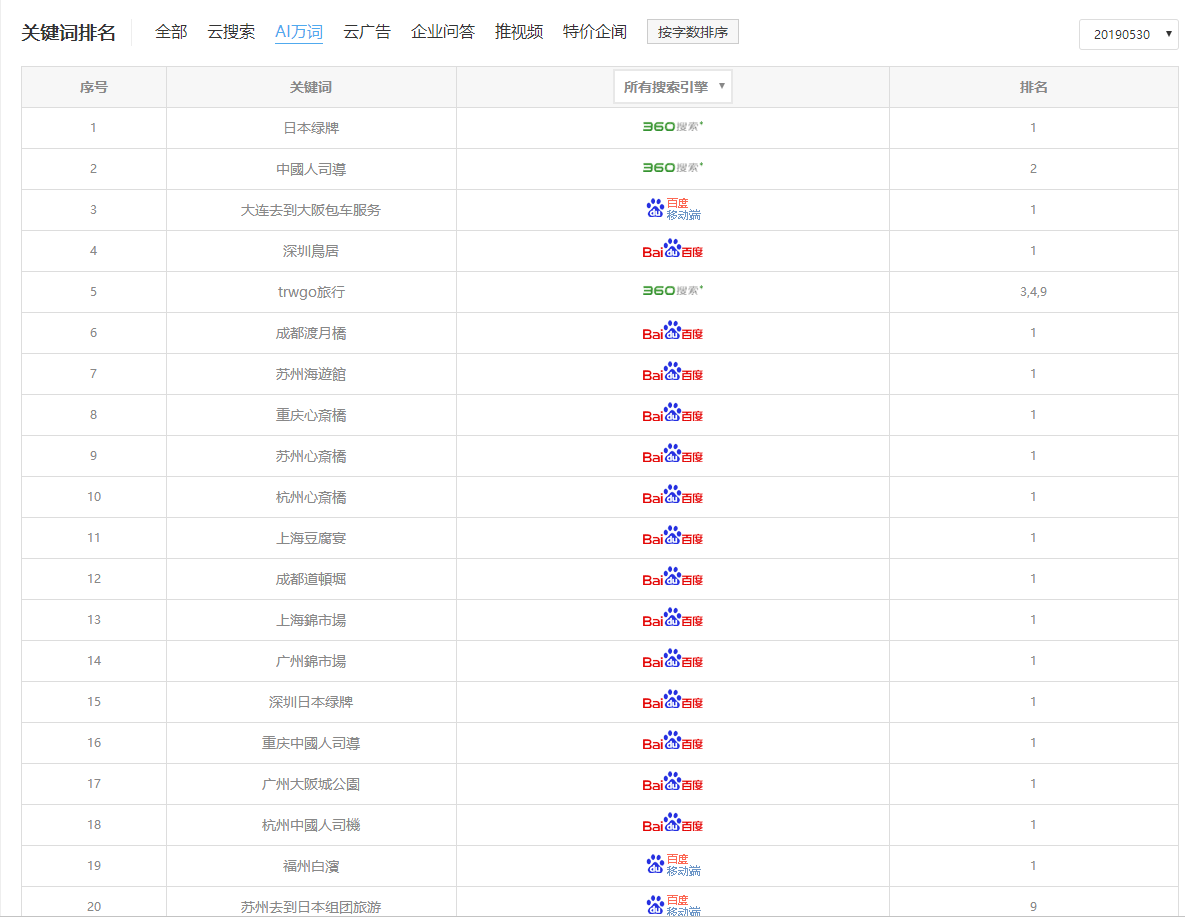The height and width of the screenshot is (920, 1185).
Task: Click keyword 福州白濱
Action: coord(311,866)
